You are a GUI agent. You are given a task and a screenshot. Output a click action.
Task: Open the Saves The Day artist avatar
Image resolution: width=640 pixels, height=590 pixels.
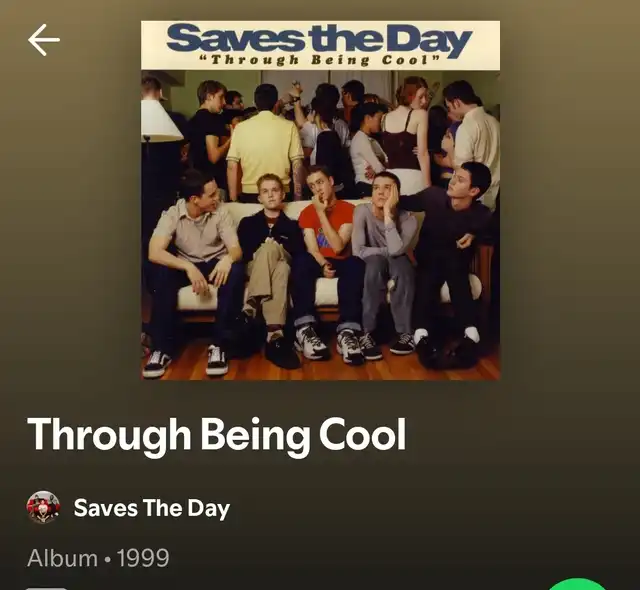coord(43,507)
